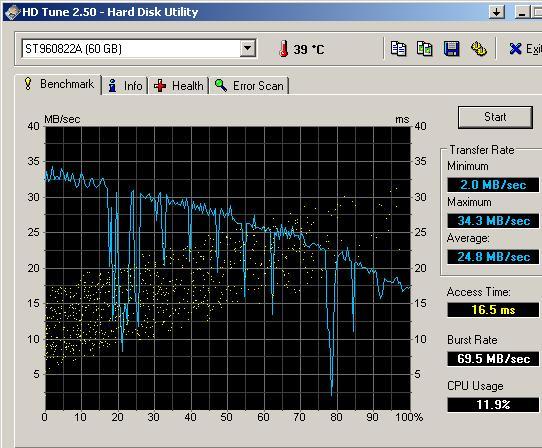Open the Error Scan tab

tap(249, 85)
